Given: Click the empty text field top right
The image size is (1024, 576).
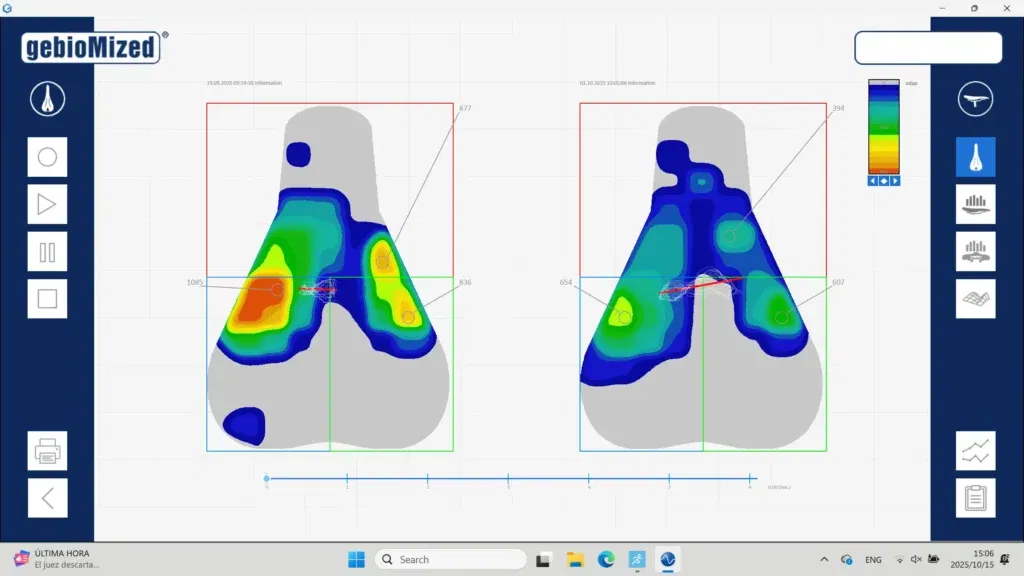Looking at the screenshot, I should pyautogui.click(x=927, y=47).
